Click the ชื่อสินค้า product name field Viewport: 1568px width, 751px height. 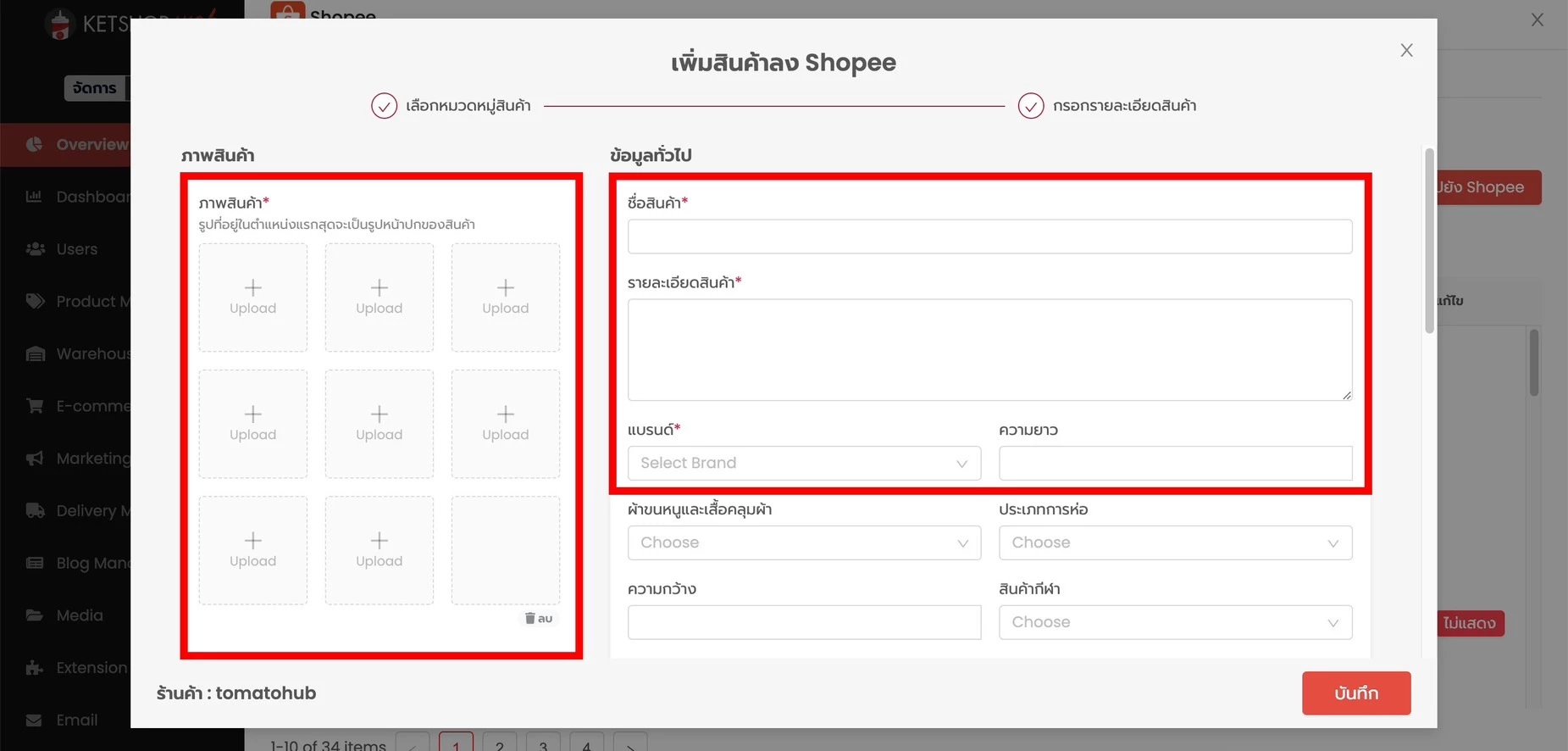tap(989, 236)
